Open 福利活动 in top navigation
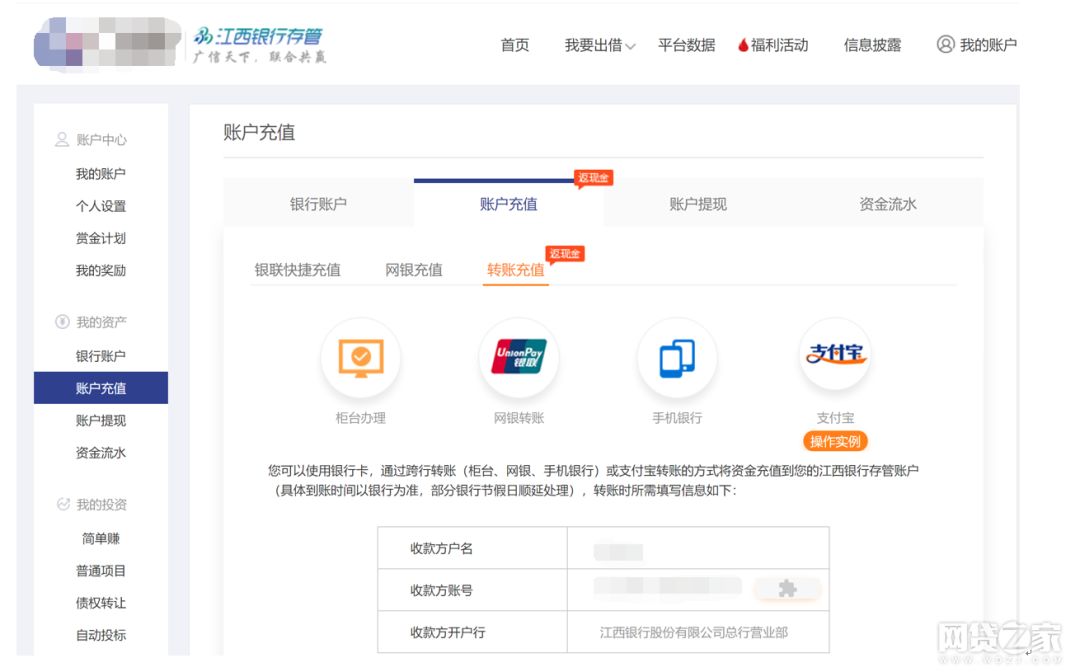 [779, 45]
